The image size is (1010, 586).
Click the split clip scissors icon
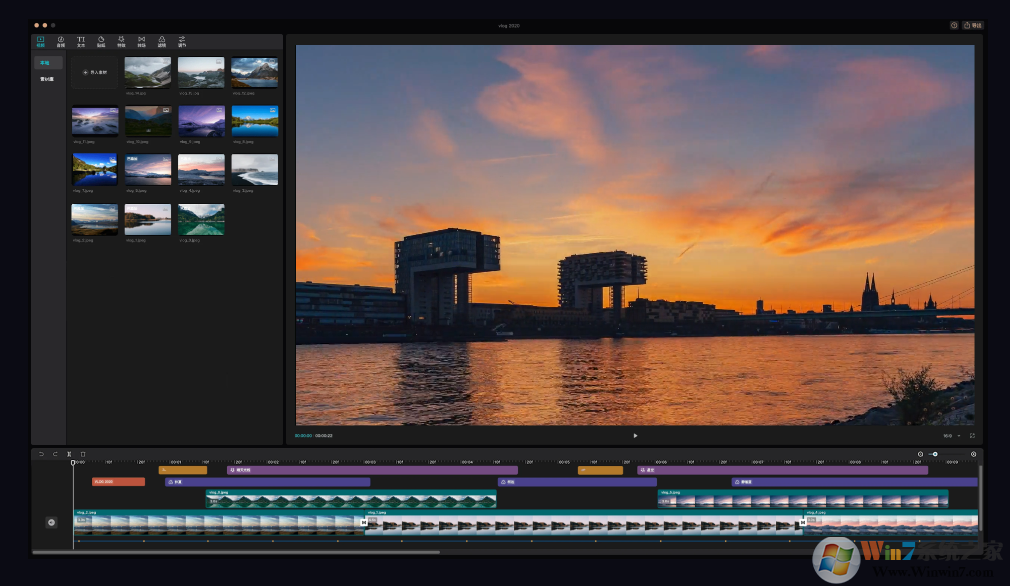(x=69, y=454)
